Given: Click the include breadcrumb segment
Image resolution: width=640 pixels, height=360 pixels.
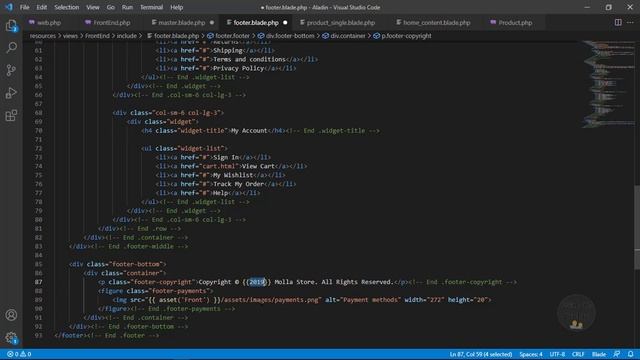Looking at the screenshot, I should (127, 36).
